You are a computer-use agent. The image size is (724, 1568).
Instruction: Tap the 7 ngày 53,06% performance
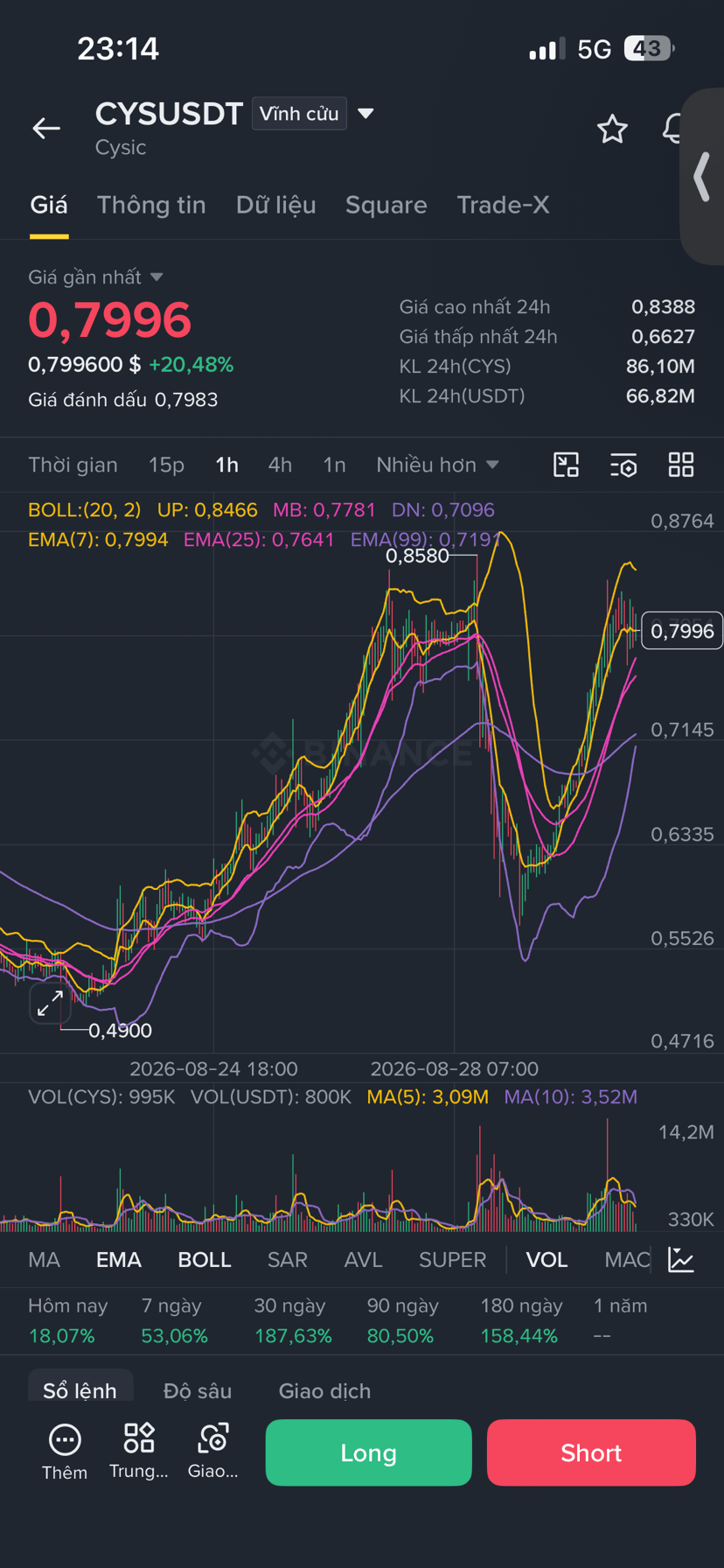[x=175, y=1321]
